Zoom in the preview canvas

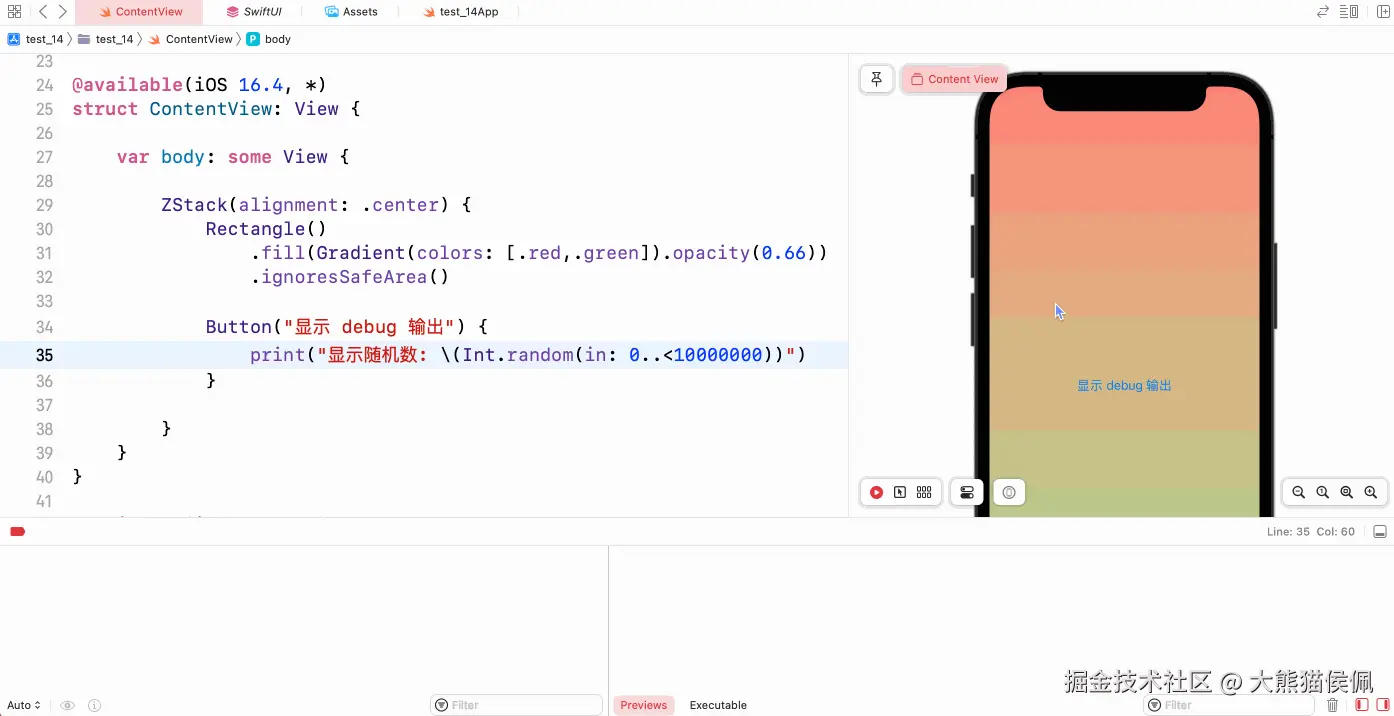coord(1370,492)
